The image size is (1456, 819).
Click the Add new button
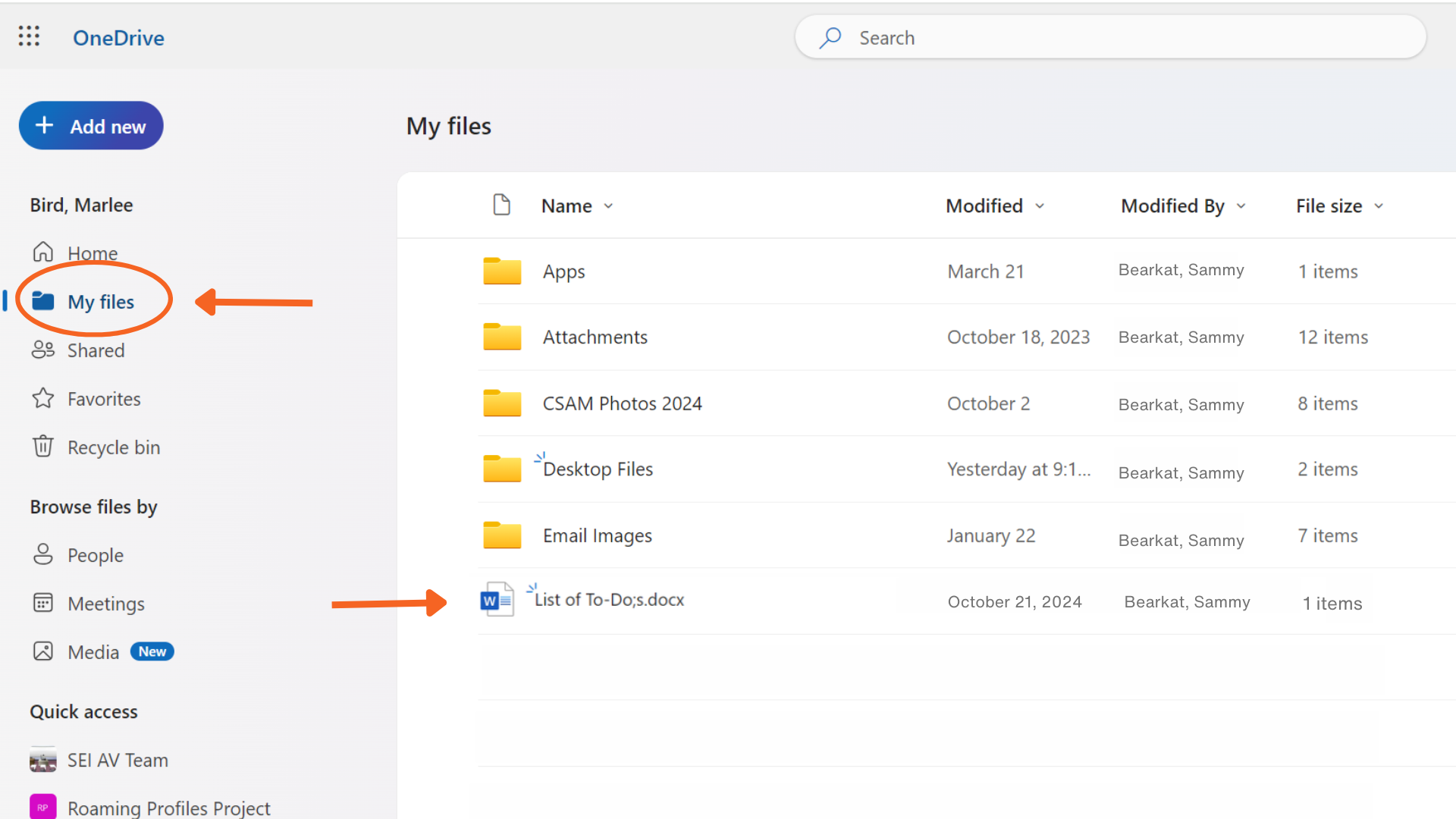pos(91,125)
